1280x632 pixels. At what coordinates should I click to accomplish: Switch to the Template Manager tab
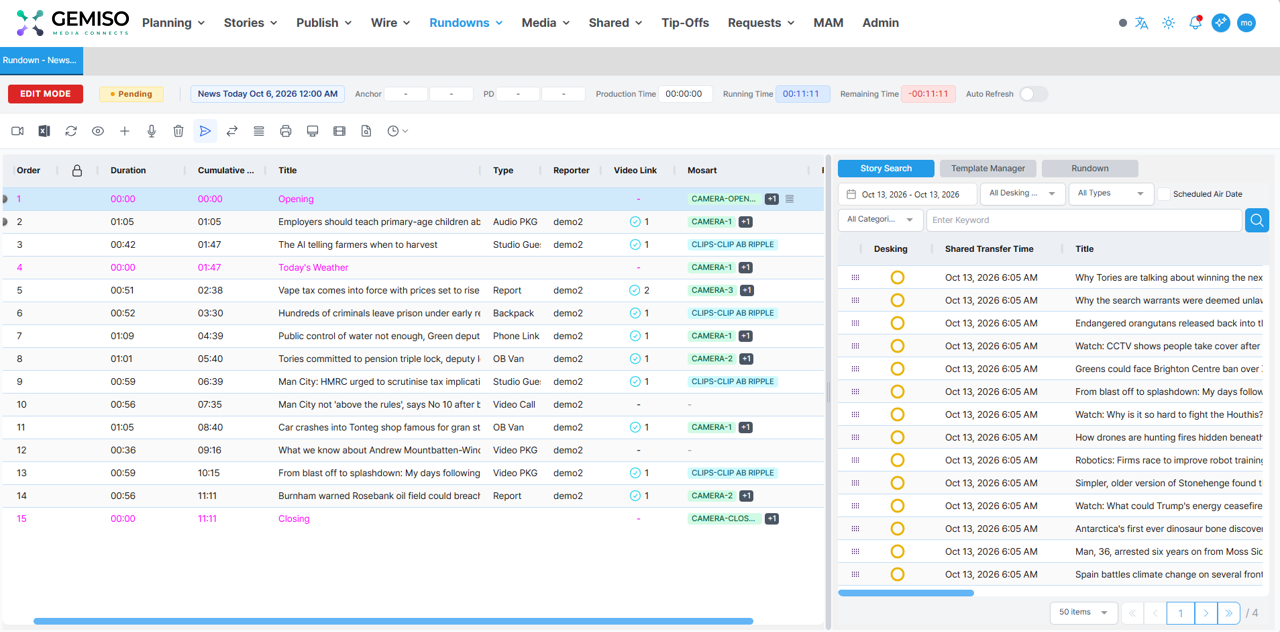click(x=988, y=169)
